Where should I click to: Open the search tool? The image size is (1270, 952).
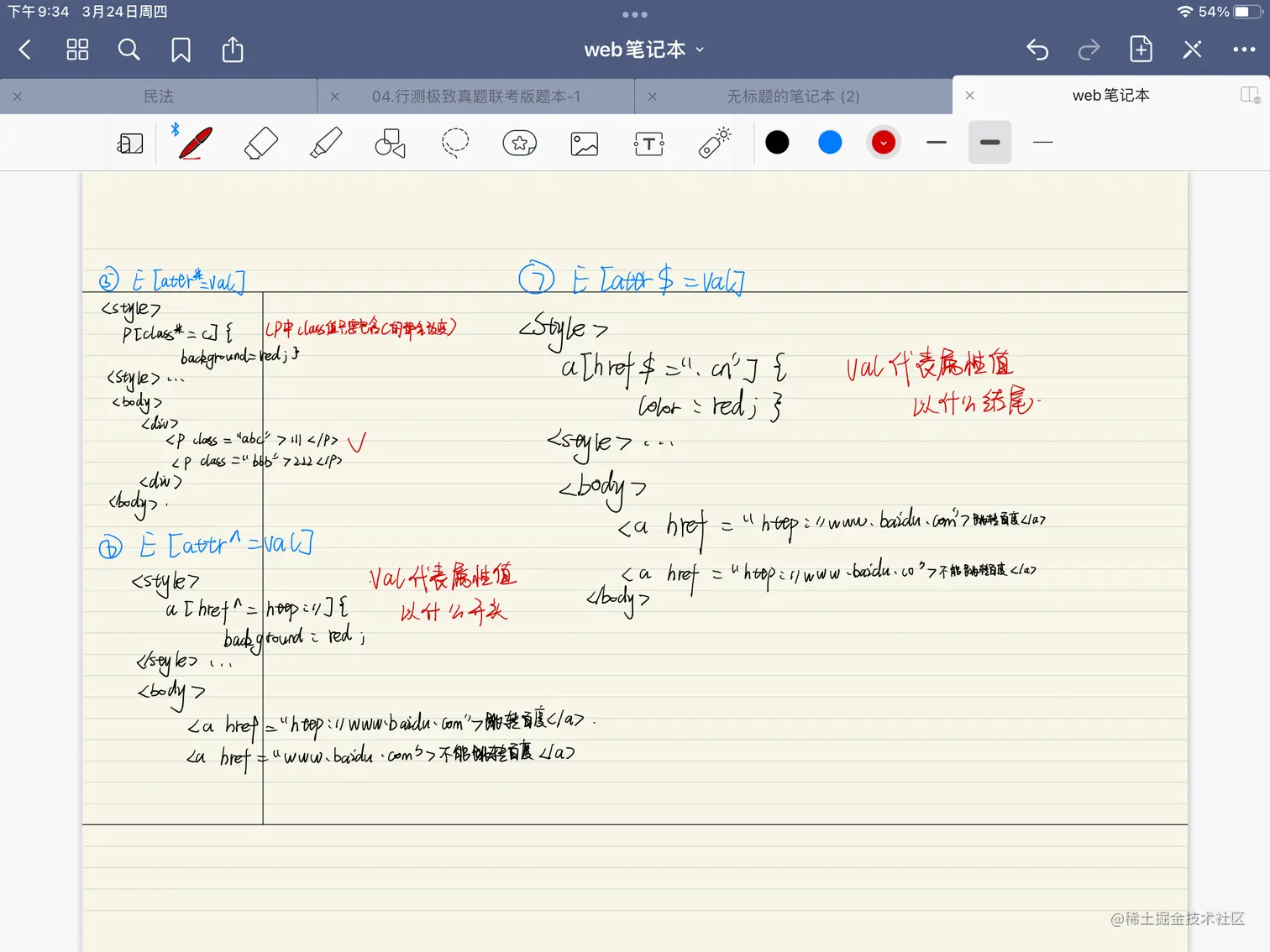(x=129, y=50)
